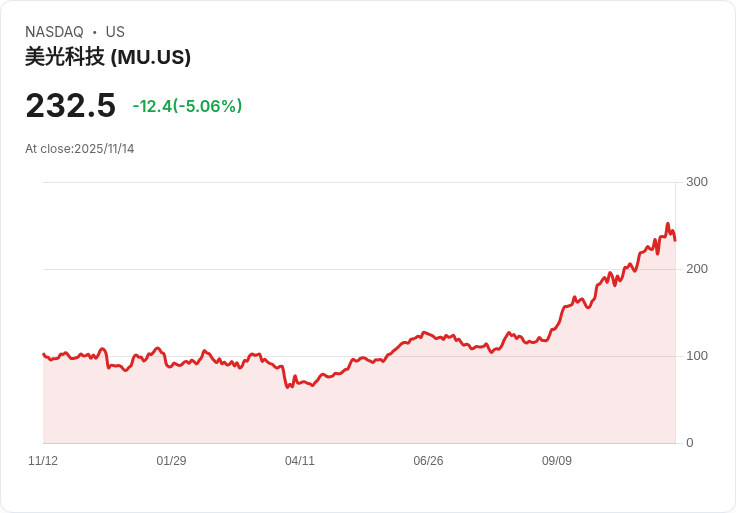Click the 200 price axis label
The width and height of the screenshot is (736, 513).
click(697, 269)
